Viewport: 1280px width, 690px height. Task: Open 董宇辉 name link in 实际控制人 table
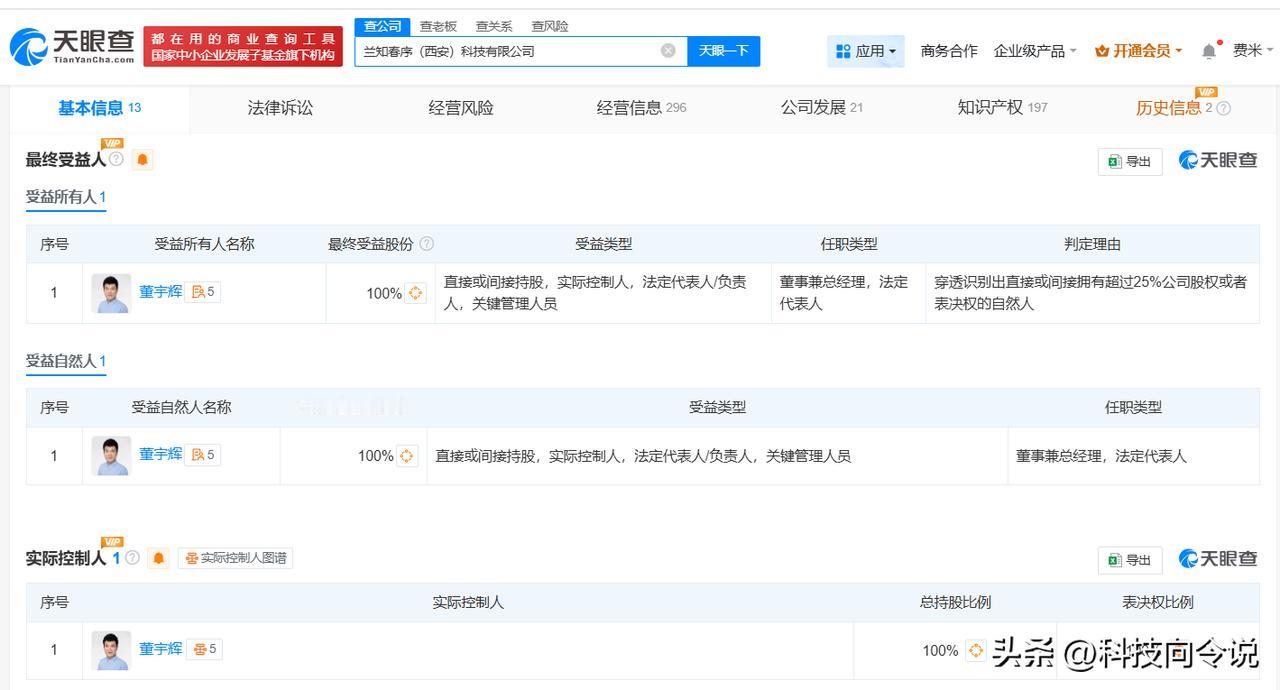coord(160,649)
